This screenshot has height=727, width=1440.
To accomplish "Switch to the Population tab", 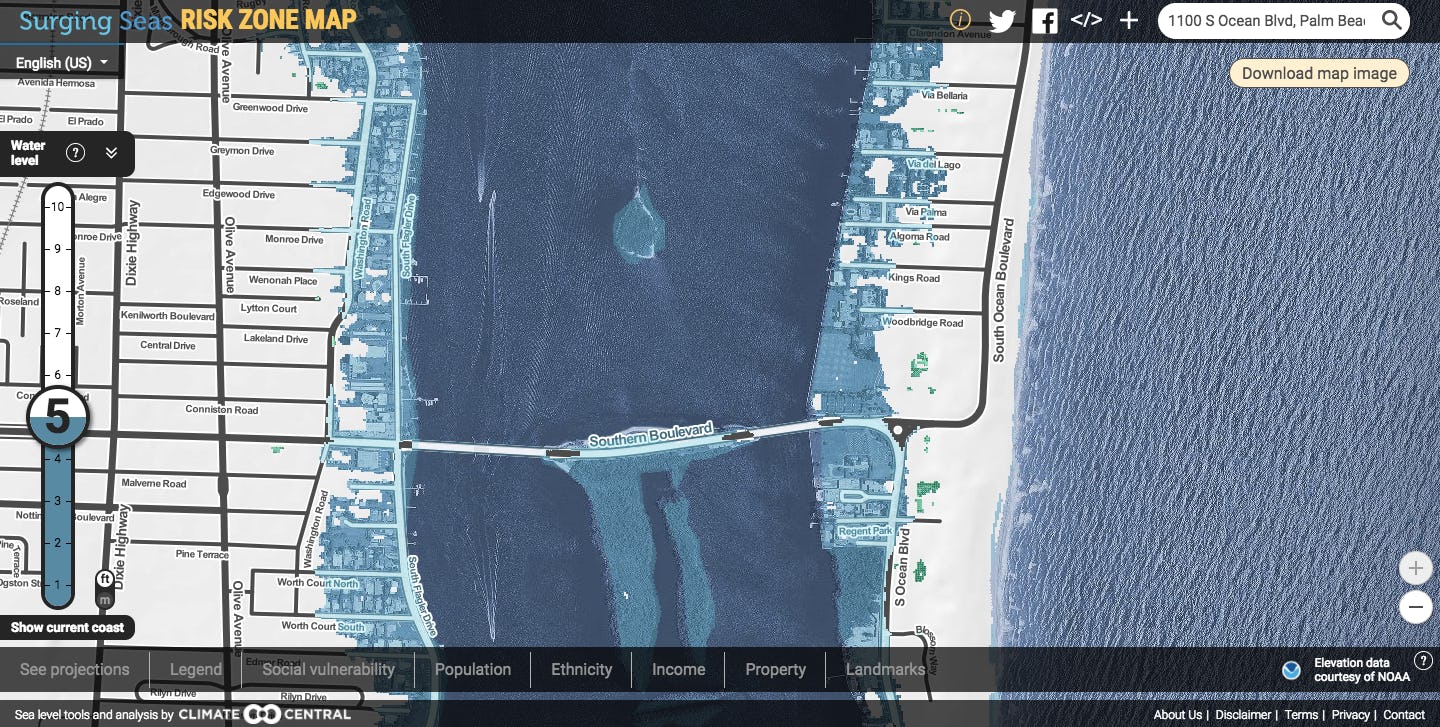I will click(473, 670).
